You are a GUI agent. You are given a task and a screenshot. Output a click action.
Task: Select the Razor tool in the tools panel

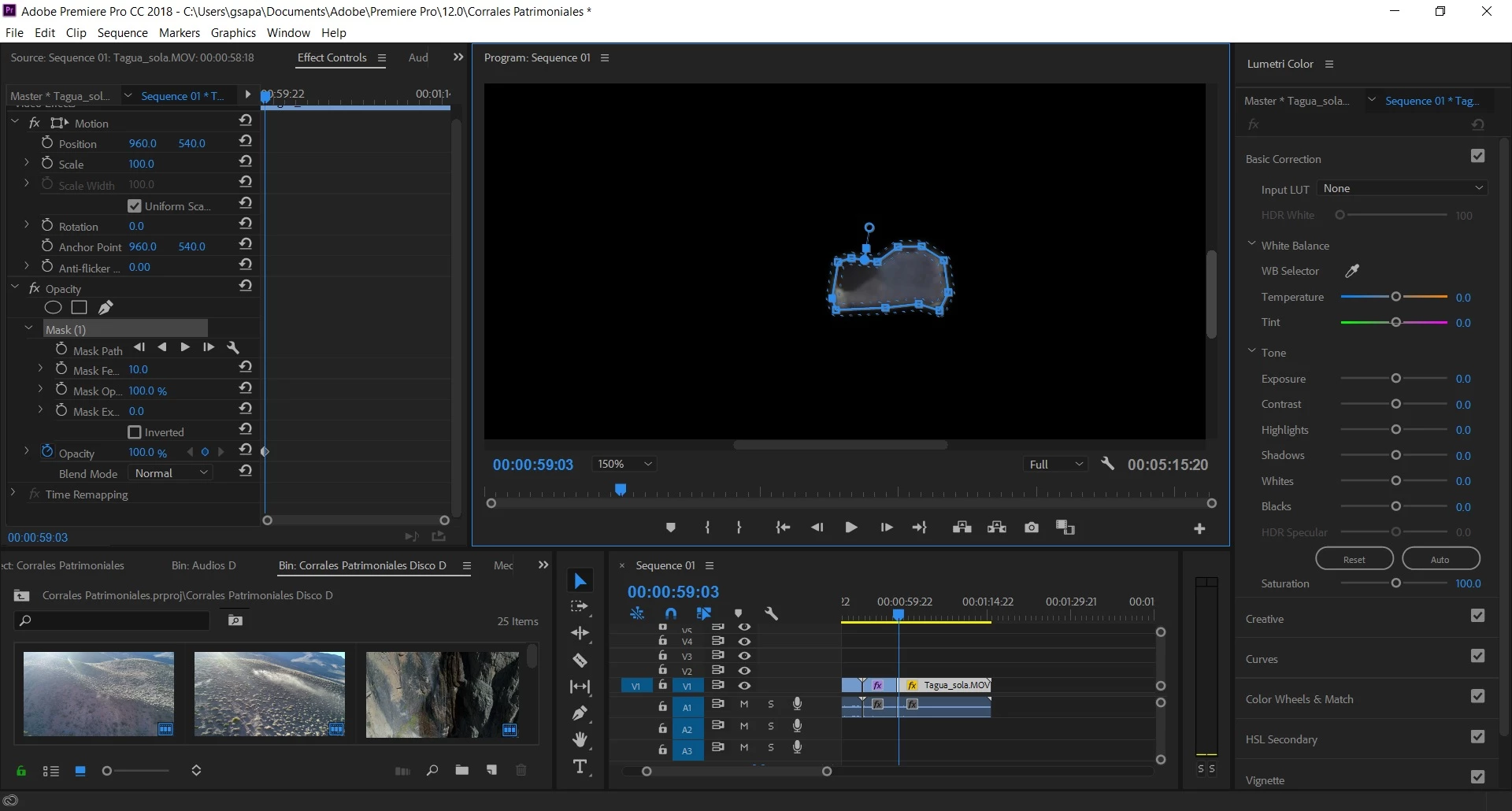pos(580,661)
